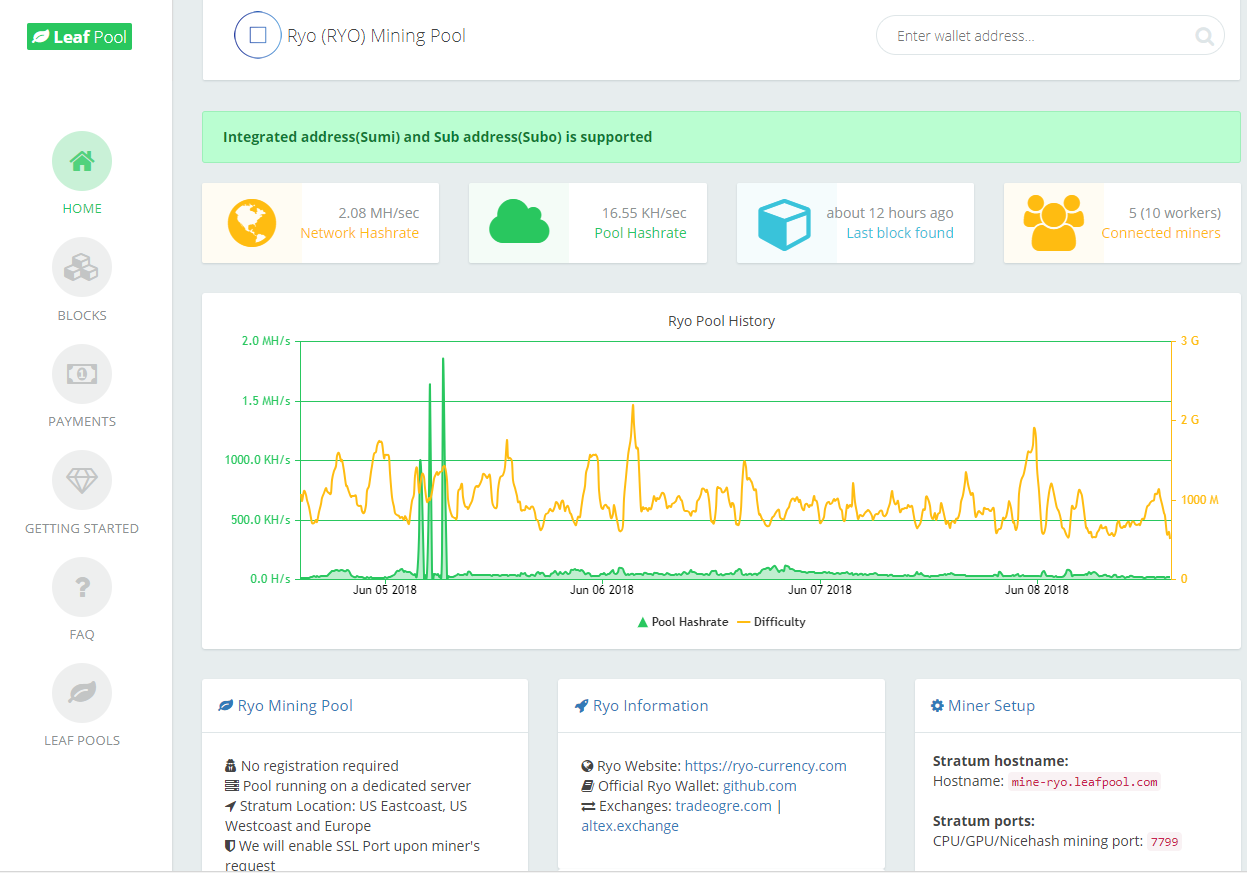Click the Last block found link
Screen dimensions: 1247x873
pos(900,233)
